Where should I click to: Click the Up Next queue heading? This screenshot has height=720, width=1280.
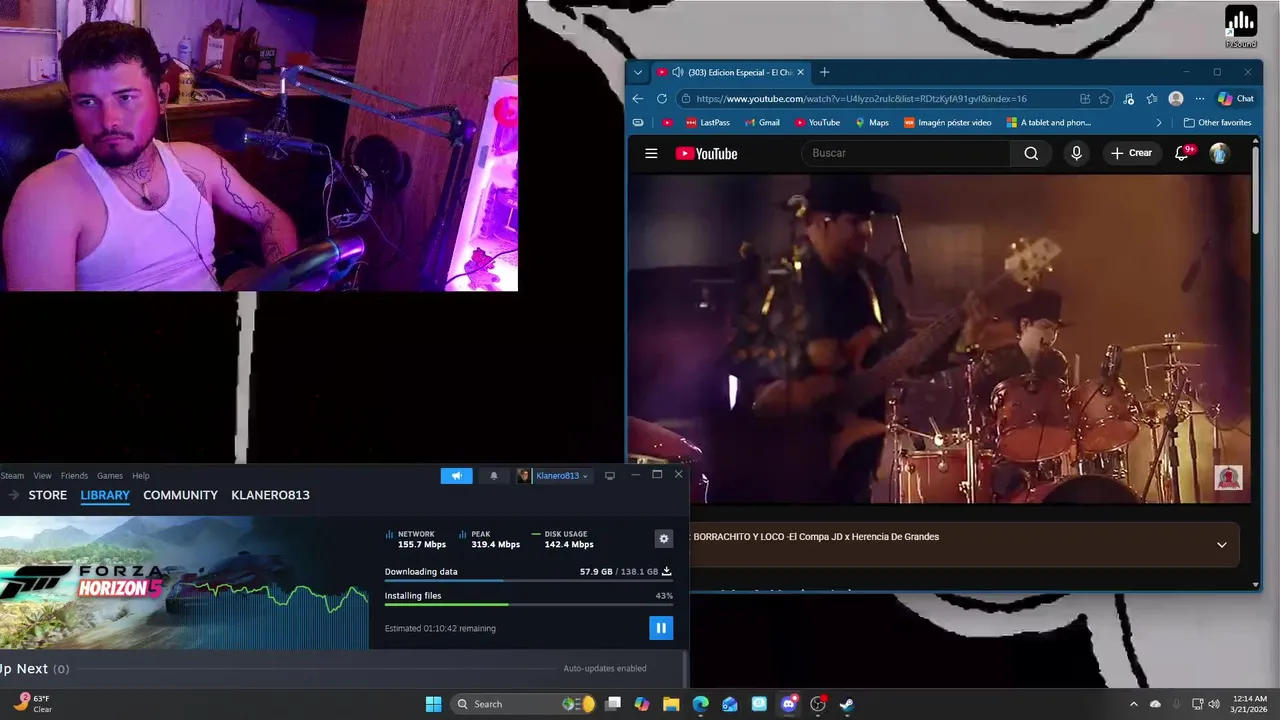[34, 668]
